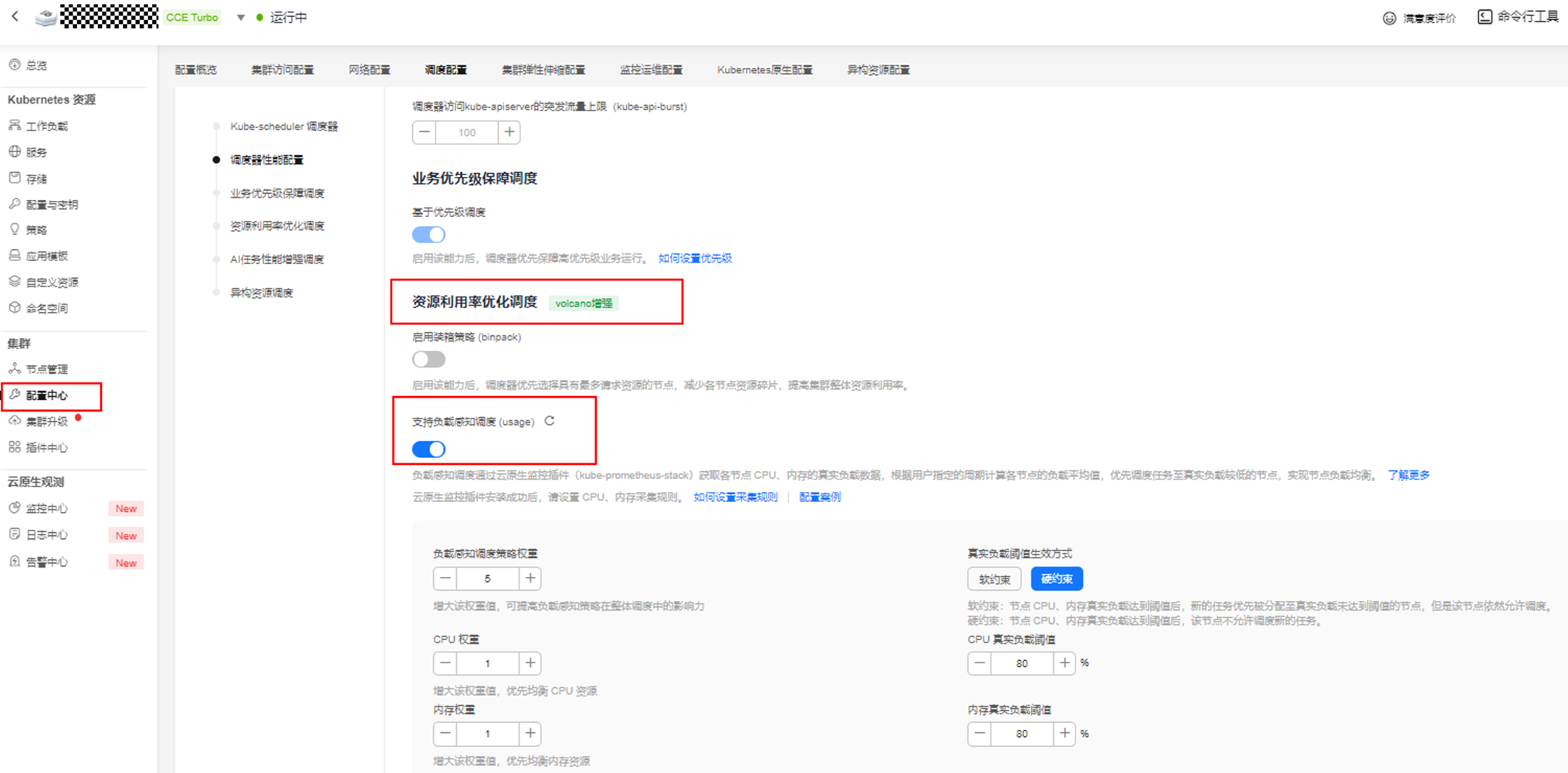The image size is (1568, 773).
Task: Open the 了解更多 learn more link
Action: [1408, 475]
